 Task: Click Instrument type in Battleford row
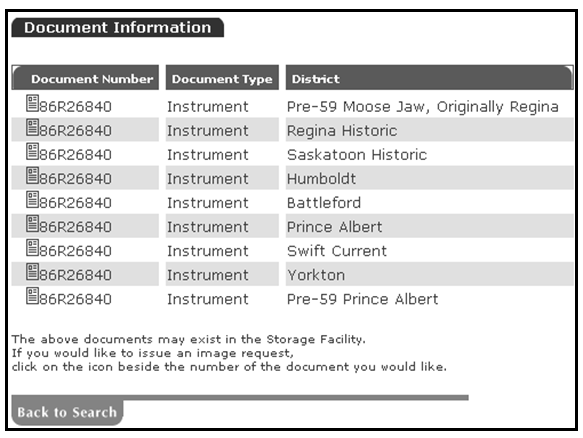click(x=208, y=203)
